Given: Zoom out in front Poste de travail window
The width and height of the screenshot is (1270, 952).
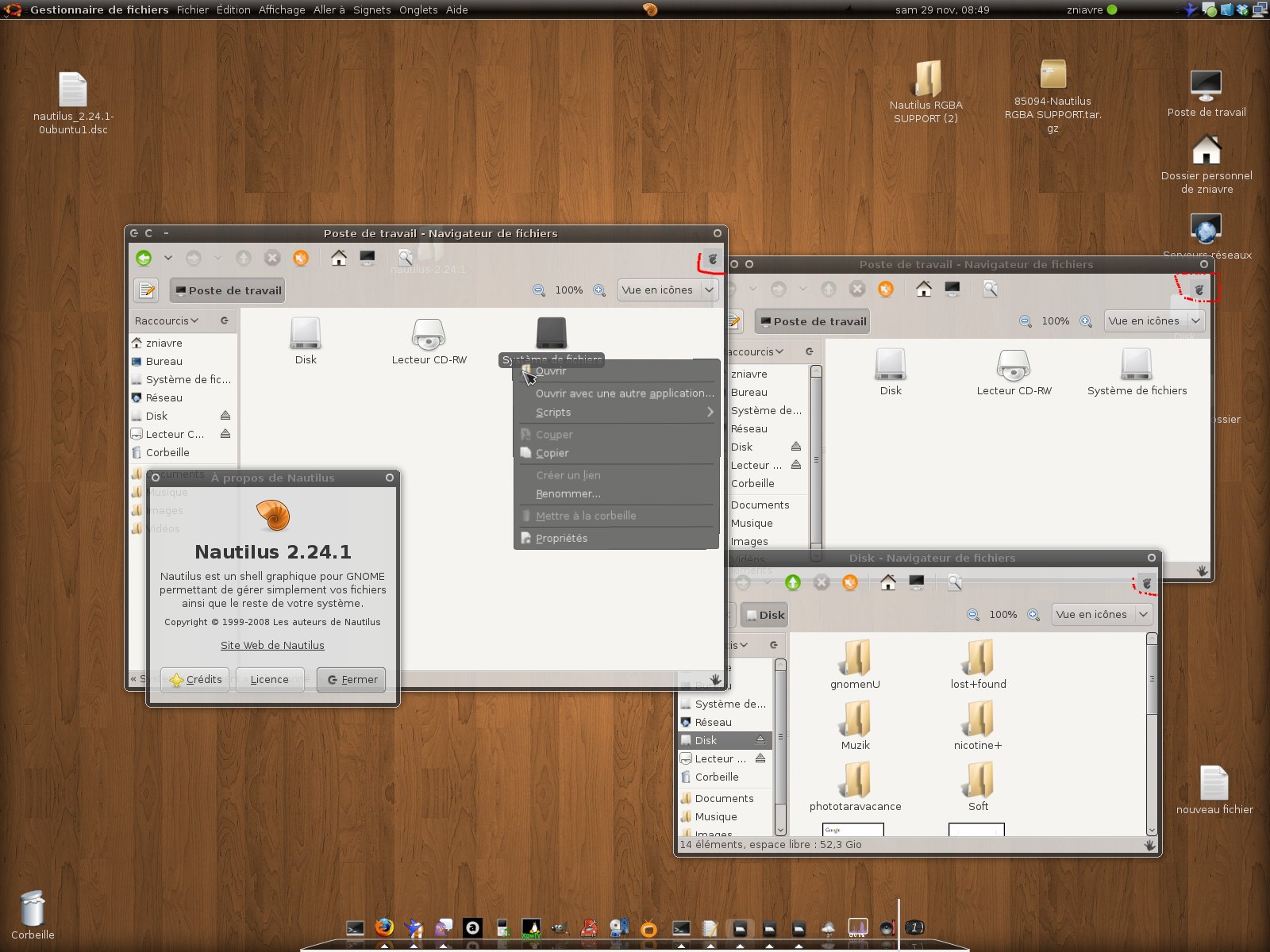Looking at the screenshot, I should (x=539, y=290).
